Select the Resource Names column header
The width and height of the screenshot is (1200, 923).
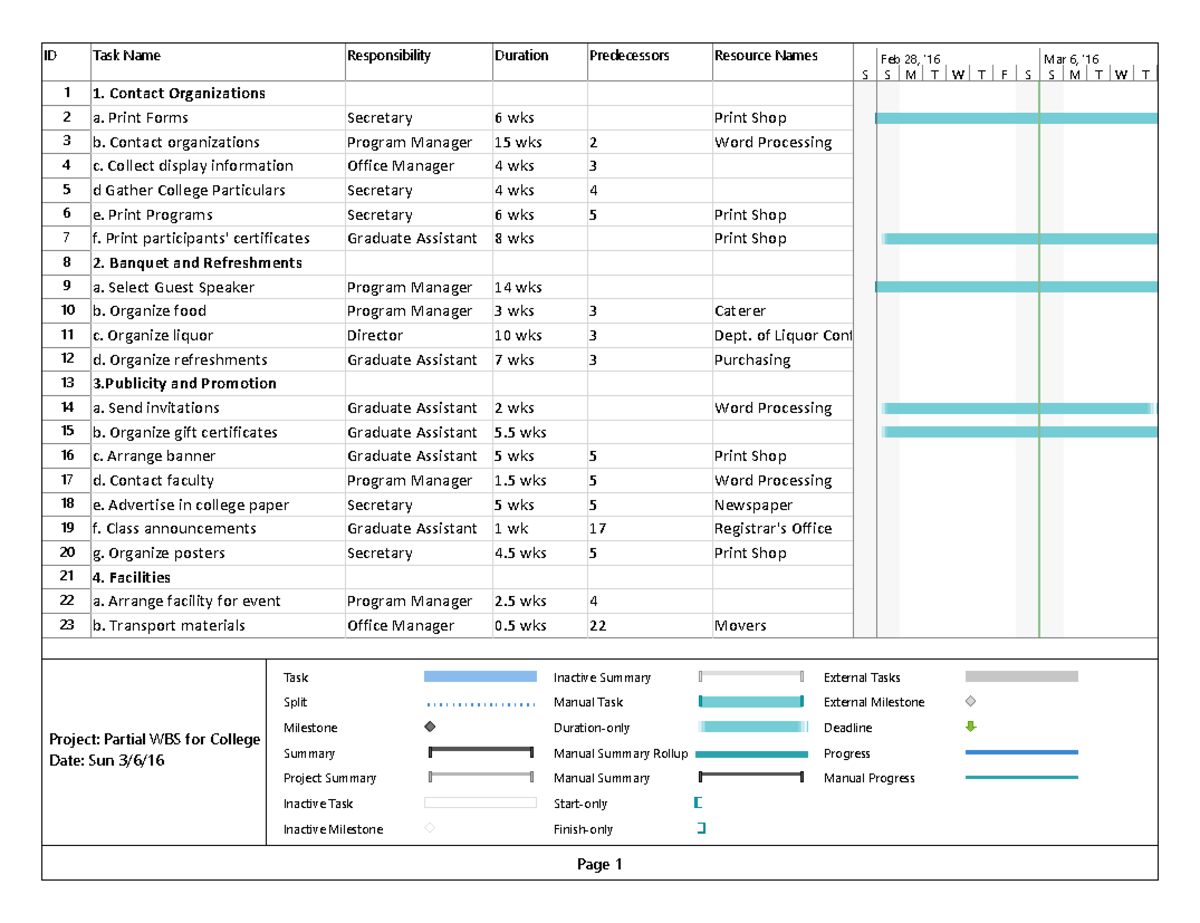(x=766, y=56)
